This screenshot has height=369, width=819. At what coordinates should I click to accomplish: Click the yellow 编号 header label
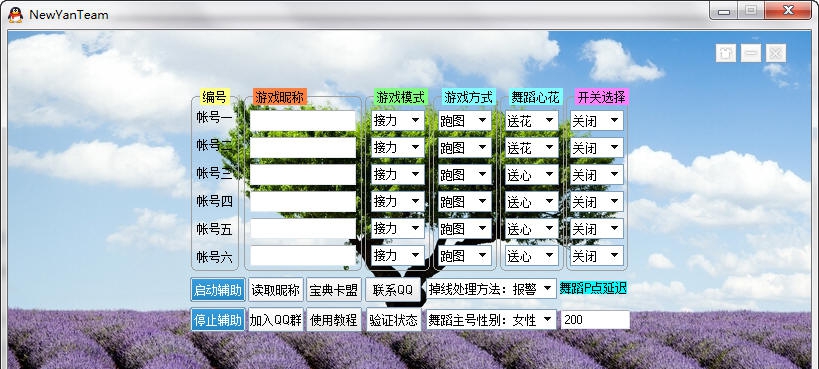(x=215, y=97)
